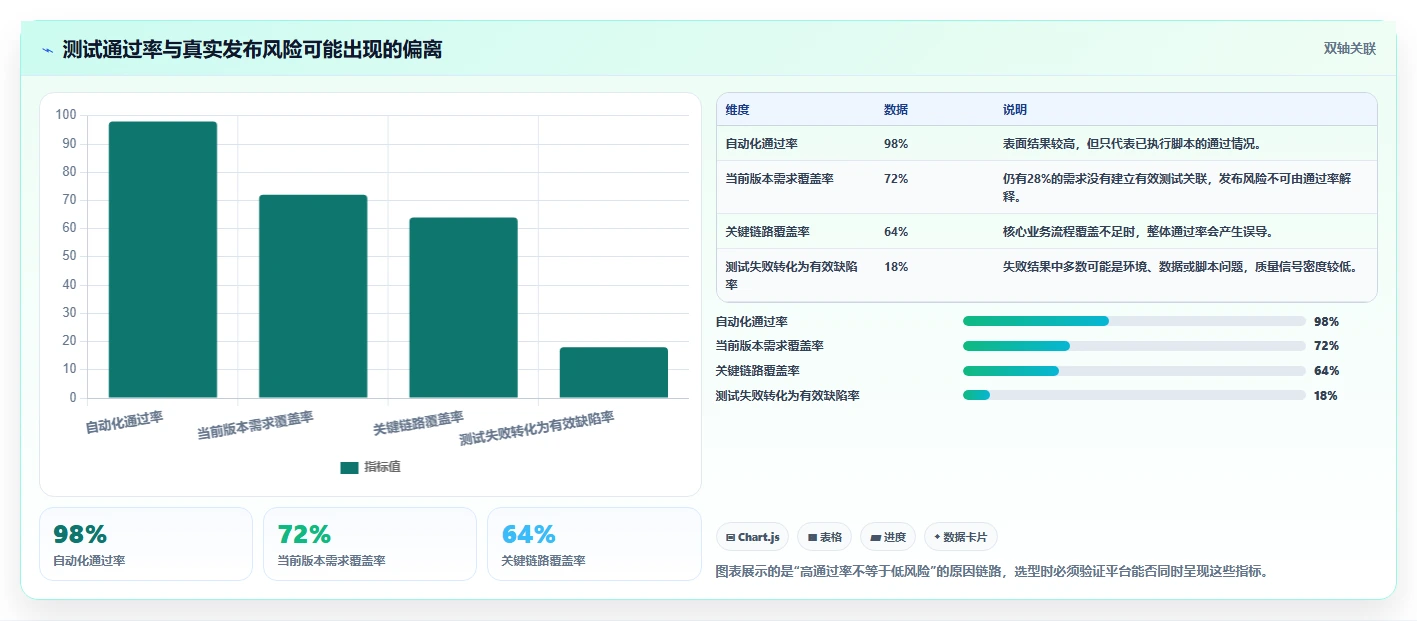The width and height of the screenshot is (1417, 621).
Task: Select the 进度 tag chip
Action: pos(888,537)
